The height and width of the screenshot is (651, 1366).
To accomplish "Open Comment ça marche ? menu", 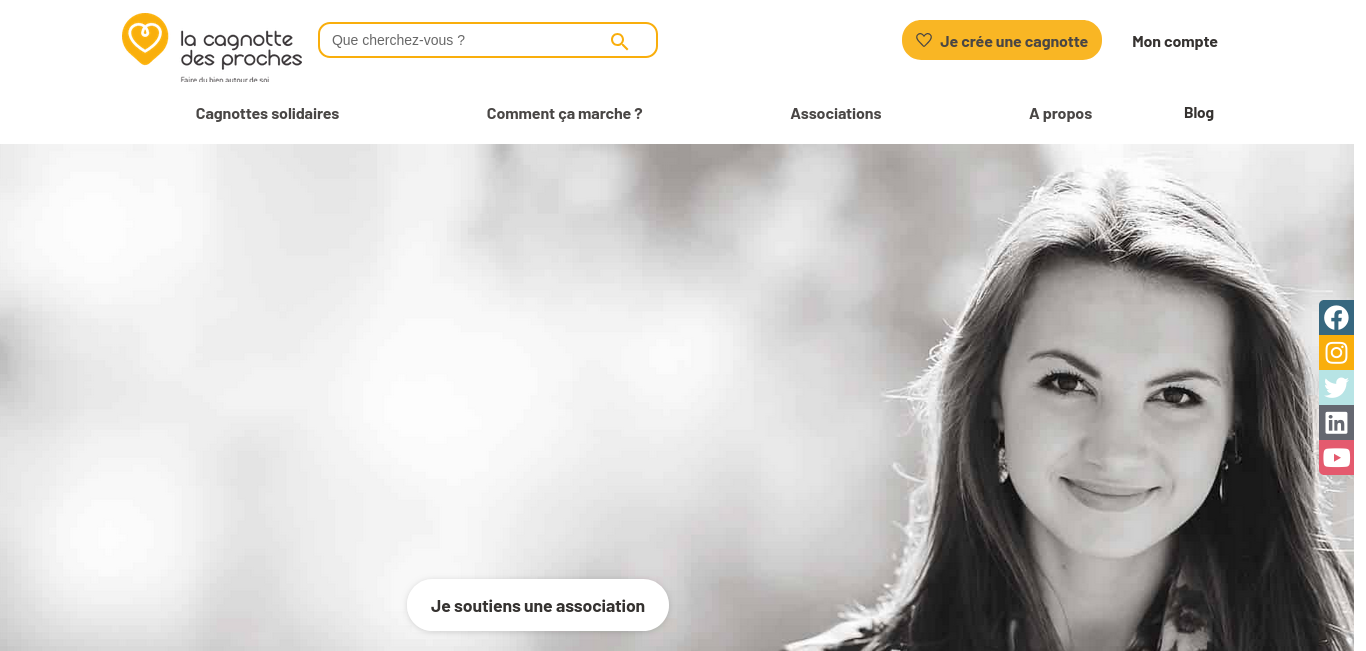I will click(565, 114).
